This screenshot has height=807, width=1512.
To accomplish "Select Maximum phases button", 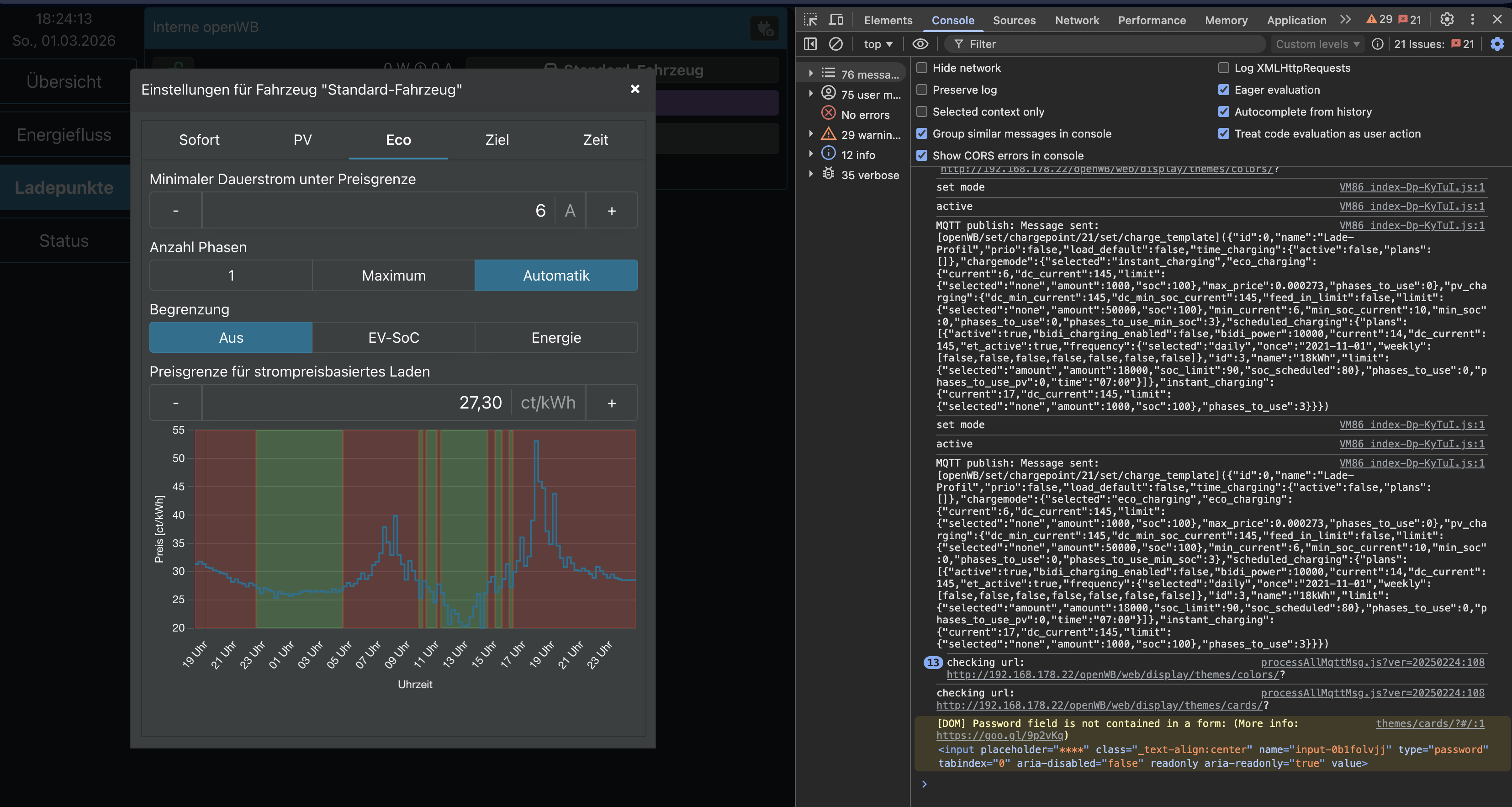I will pyautogui.click(x=393, y=275).
